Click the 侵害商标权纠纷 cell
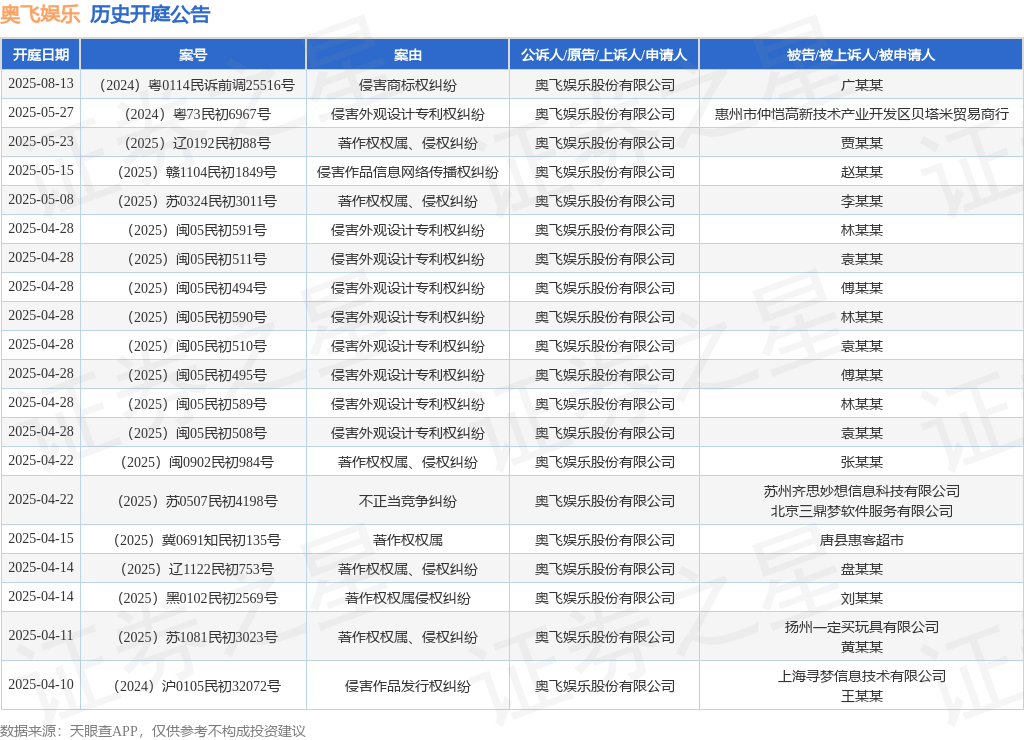 408,85
